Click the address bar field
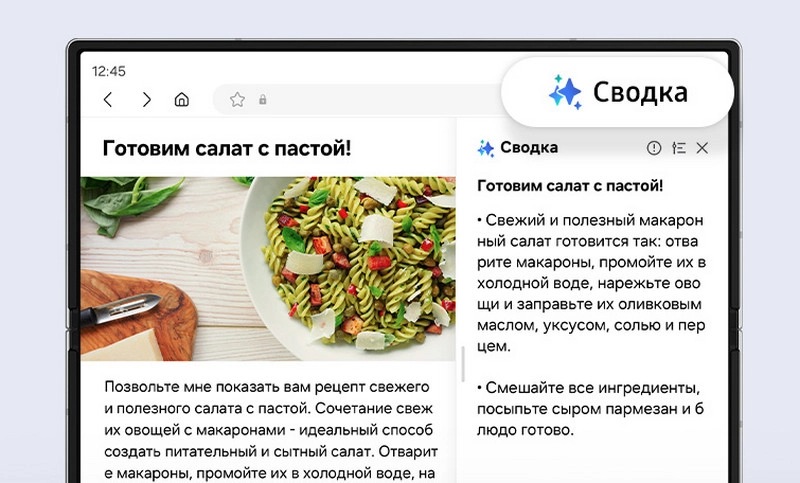The height and width of the screenshot is (483, 800). point(357,99)
